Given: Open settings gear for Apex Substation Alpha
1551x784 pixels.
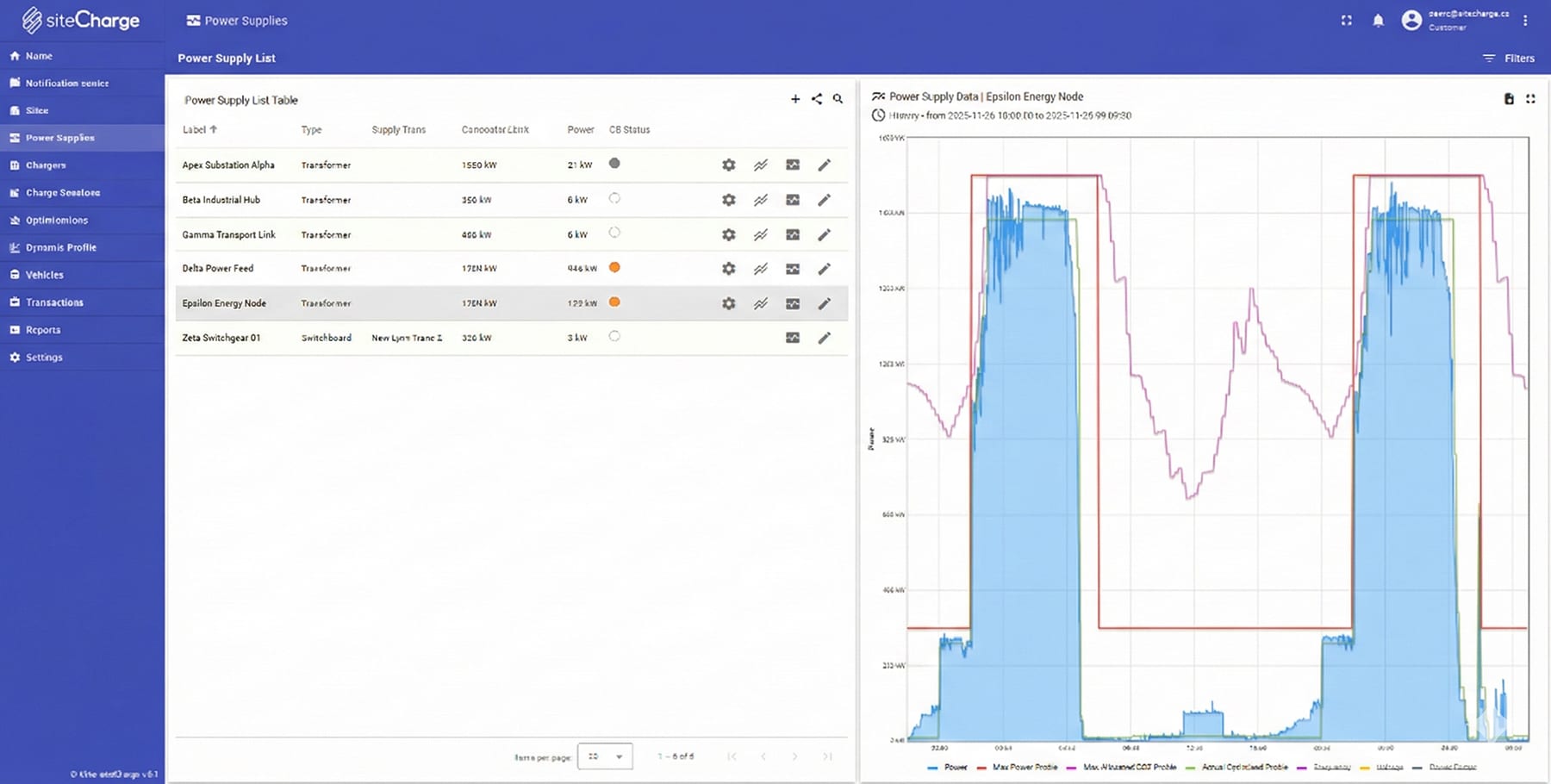Looking at the screenshot, I should (x=728, y=165).
